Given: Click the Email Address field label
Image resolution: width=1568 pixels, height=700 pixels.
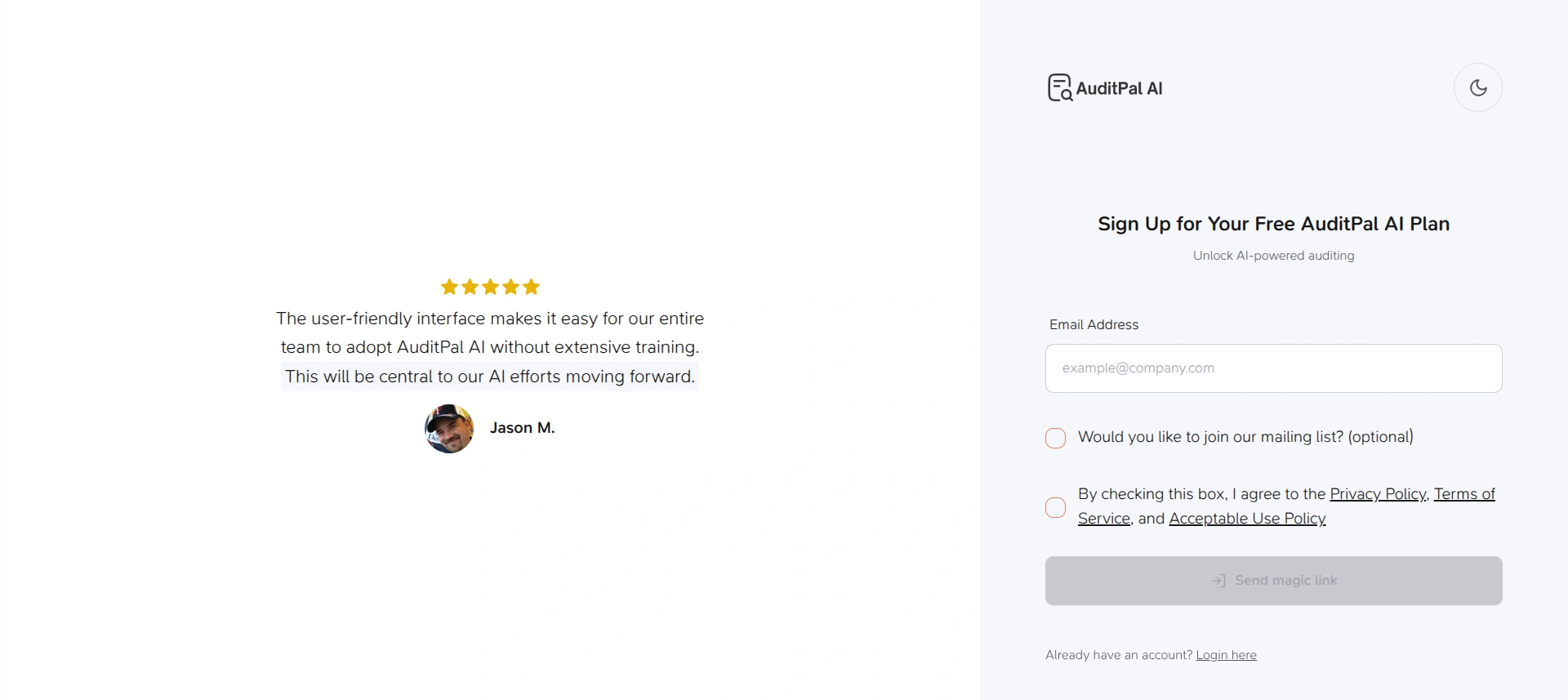Looking at the screenshot, I should pos(1094,325).
